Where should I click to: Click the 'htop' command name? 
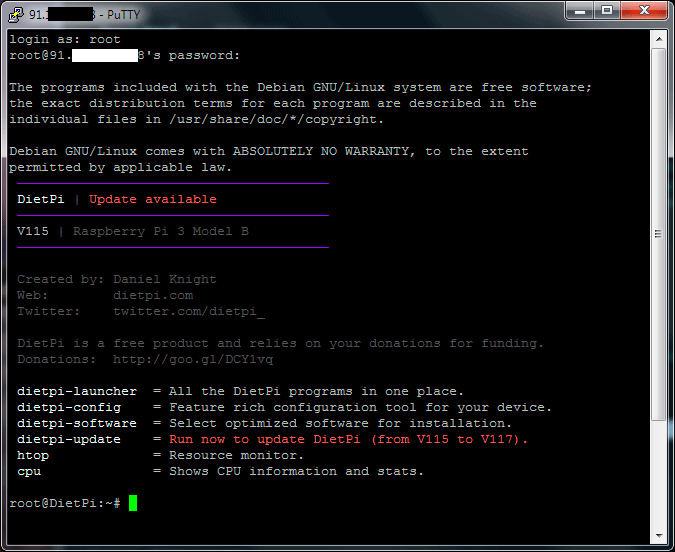point(33,456)
